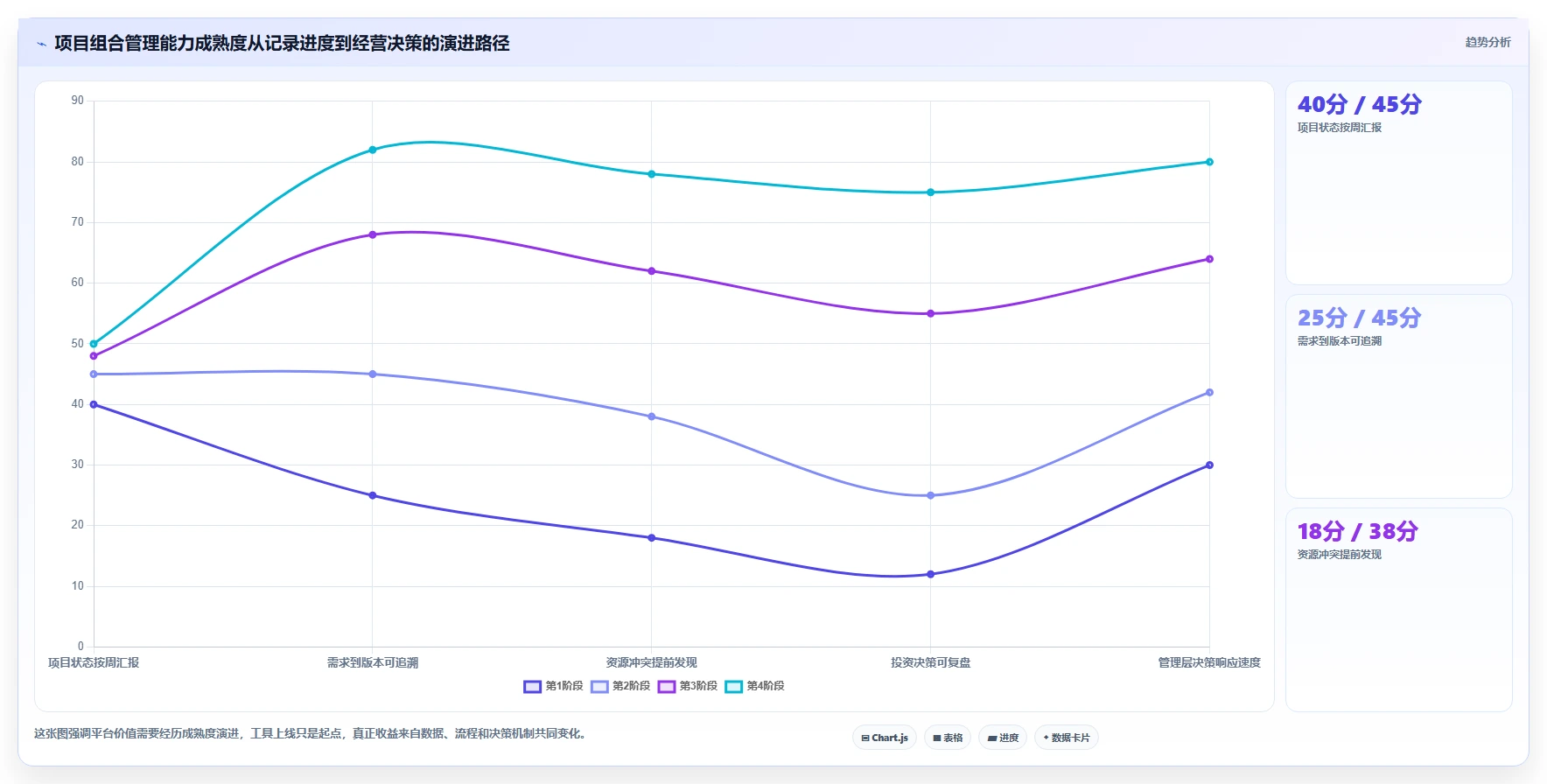
Task: Click the 40分 / 45分 card value
Action: 1360,104
